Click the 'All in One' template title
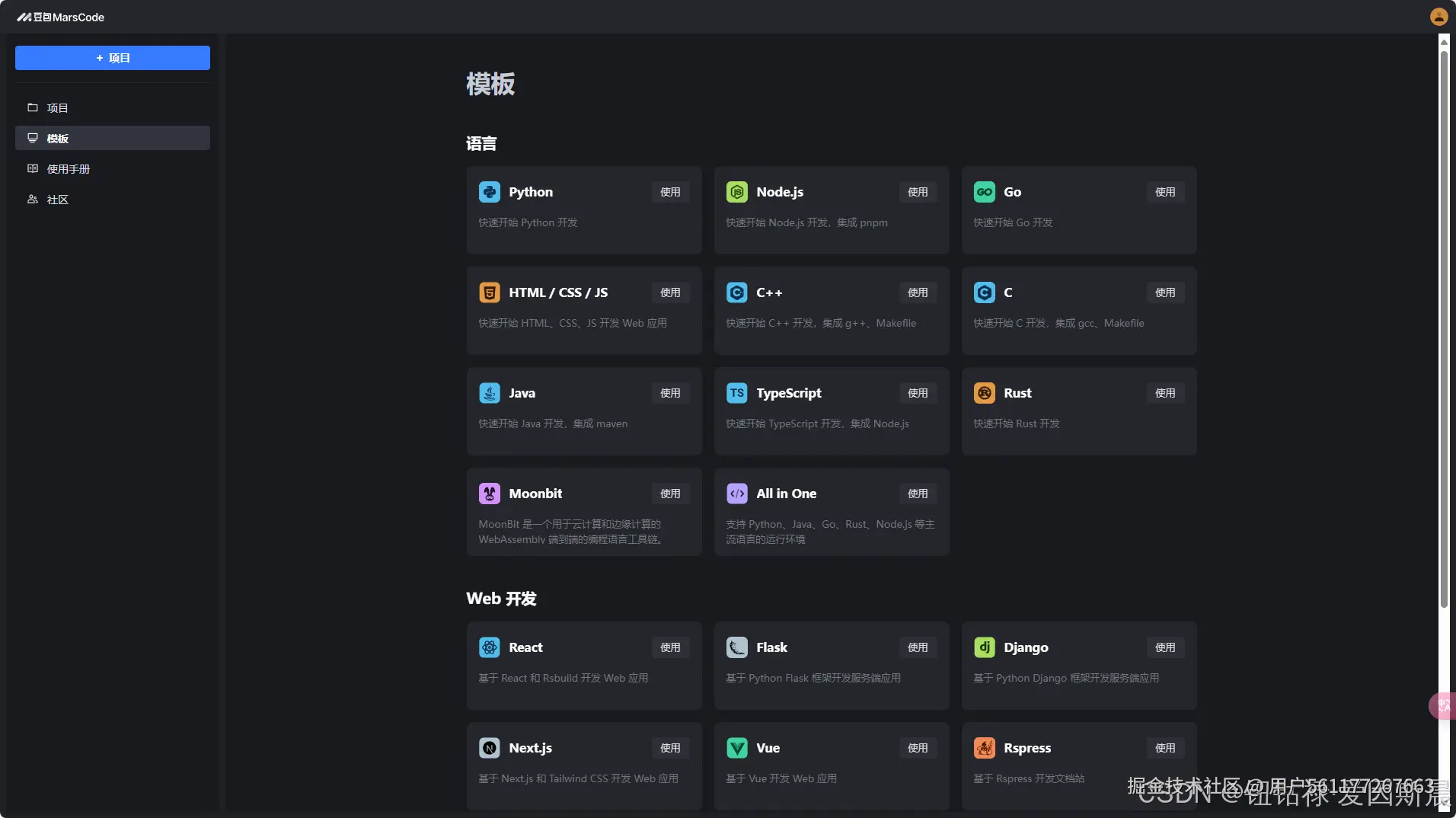 pos(786,494)
